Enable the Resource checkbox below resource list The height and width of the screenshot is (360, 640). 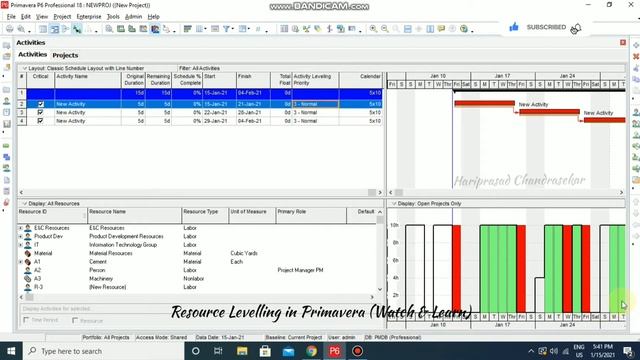coord(75,320)
